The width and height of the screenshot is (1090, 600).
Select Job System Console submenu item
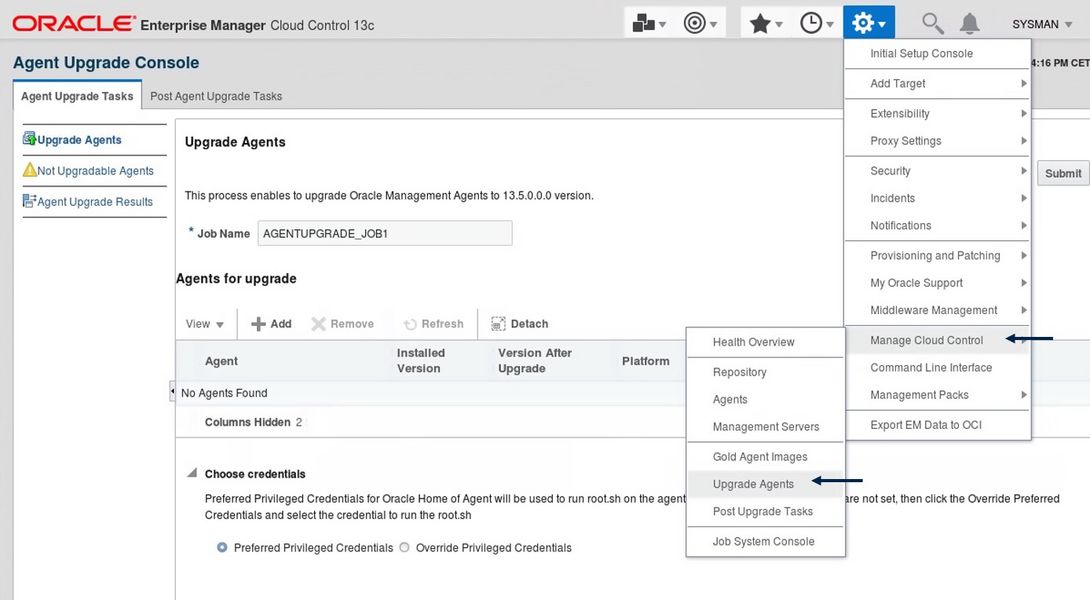tap(765, 541)
